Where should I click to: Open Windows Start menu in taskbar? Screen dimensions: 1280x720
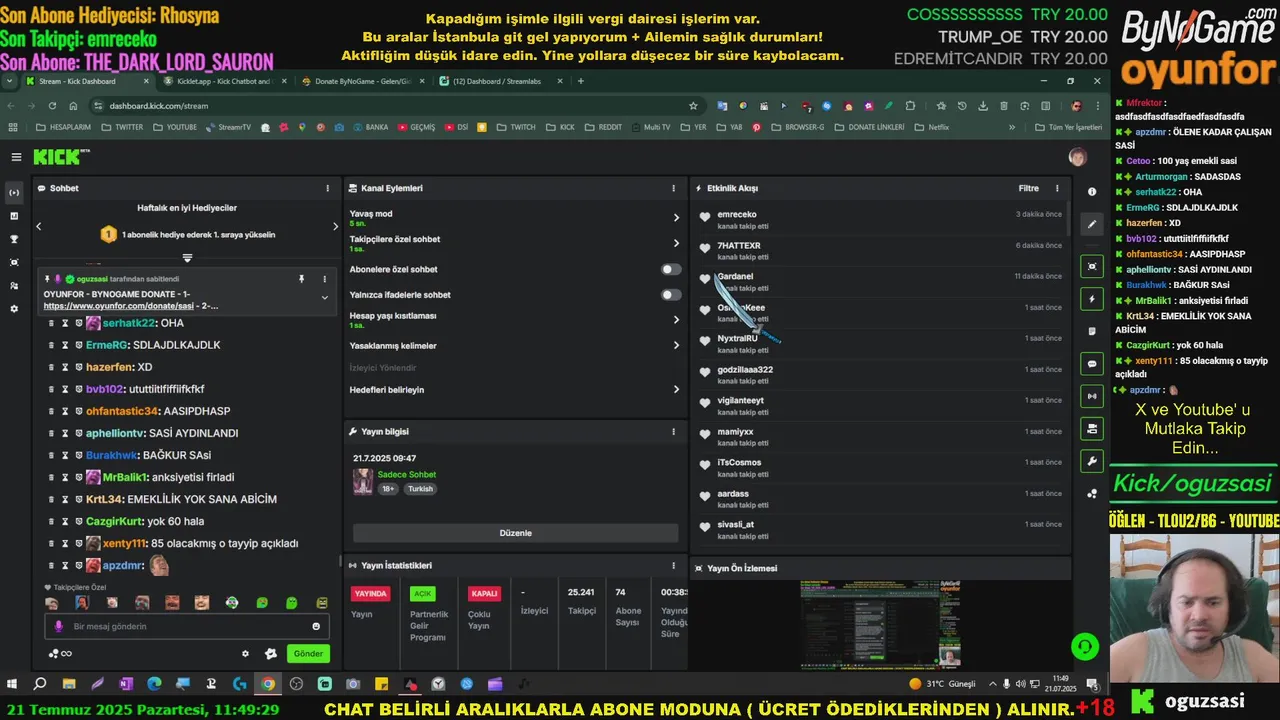pyautogui.click(x=12, y=684)
